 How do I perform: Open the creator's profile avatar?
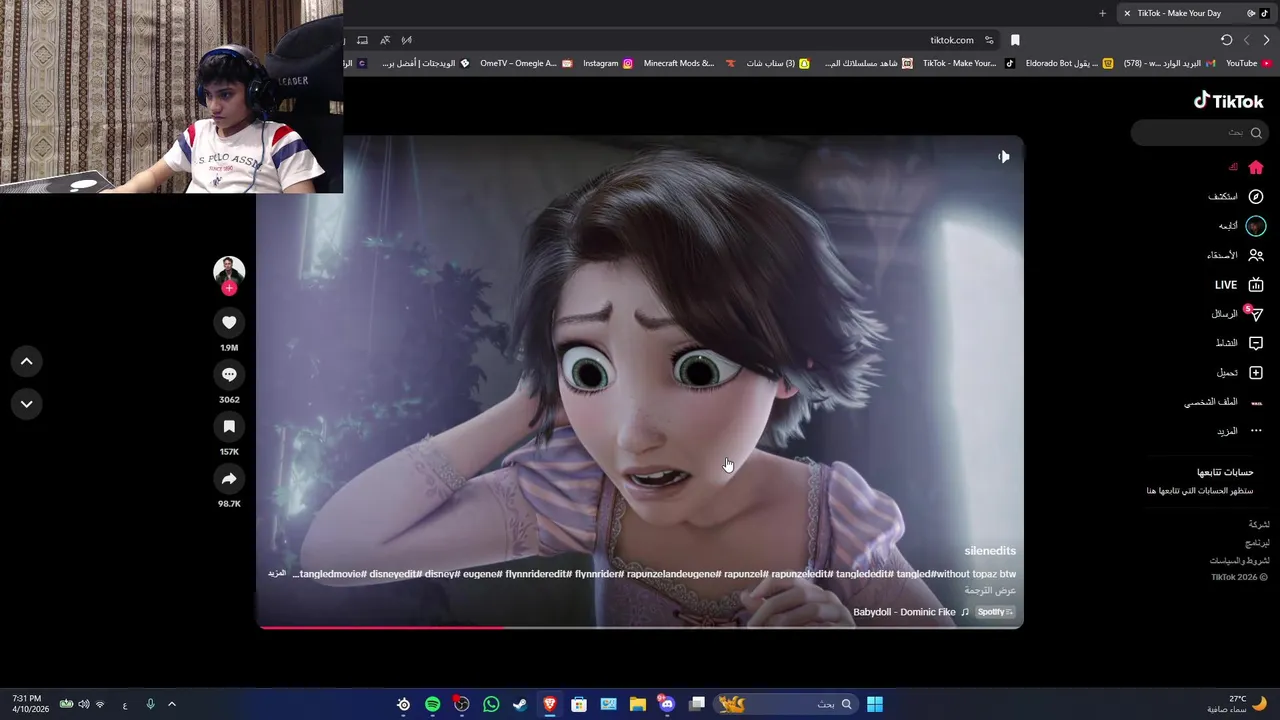[x=229, y=270]
